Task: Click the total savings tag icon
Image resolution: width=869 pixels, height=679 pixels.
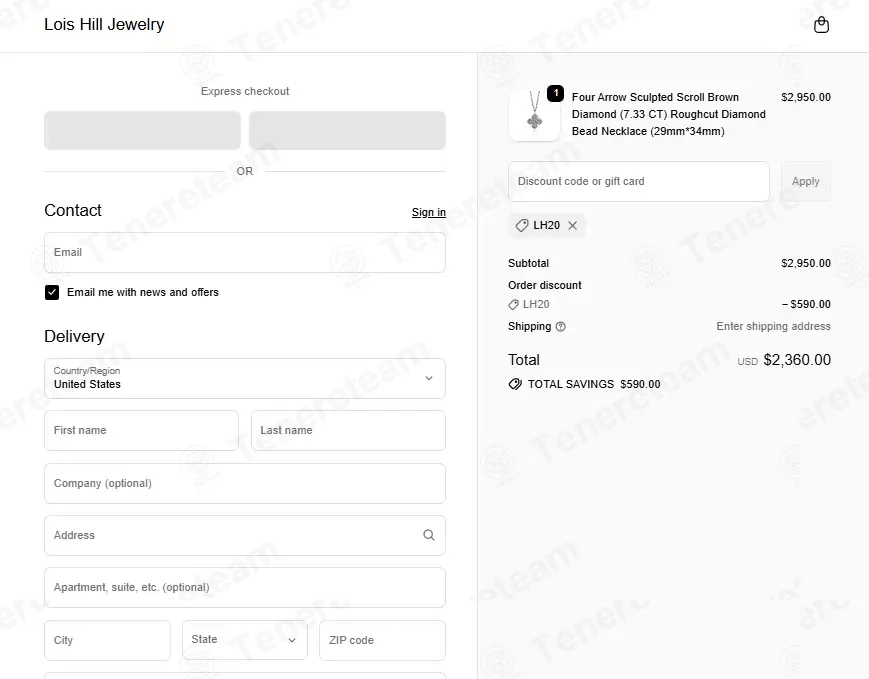Action: point(515,384)
